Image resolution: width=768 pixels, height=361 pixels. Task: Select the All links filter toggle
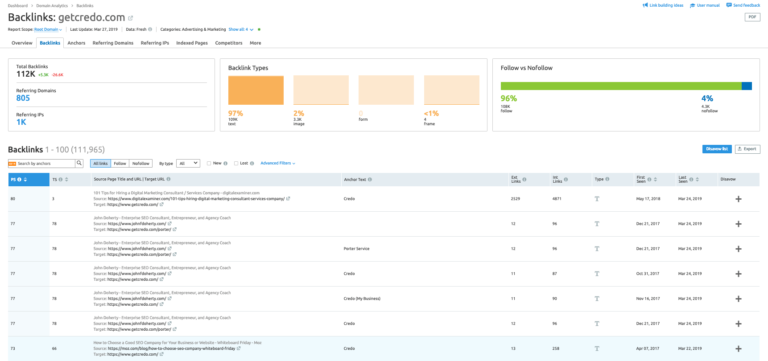pos(100,163)
